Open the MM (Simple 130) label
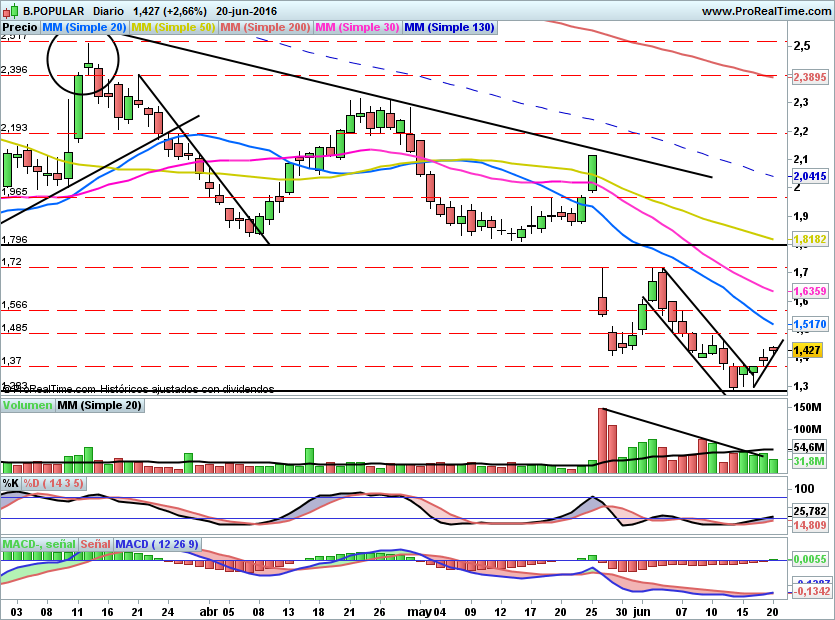 (x=449, y=27)
